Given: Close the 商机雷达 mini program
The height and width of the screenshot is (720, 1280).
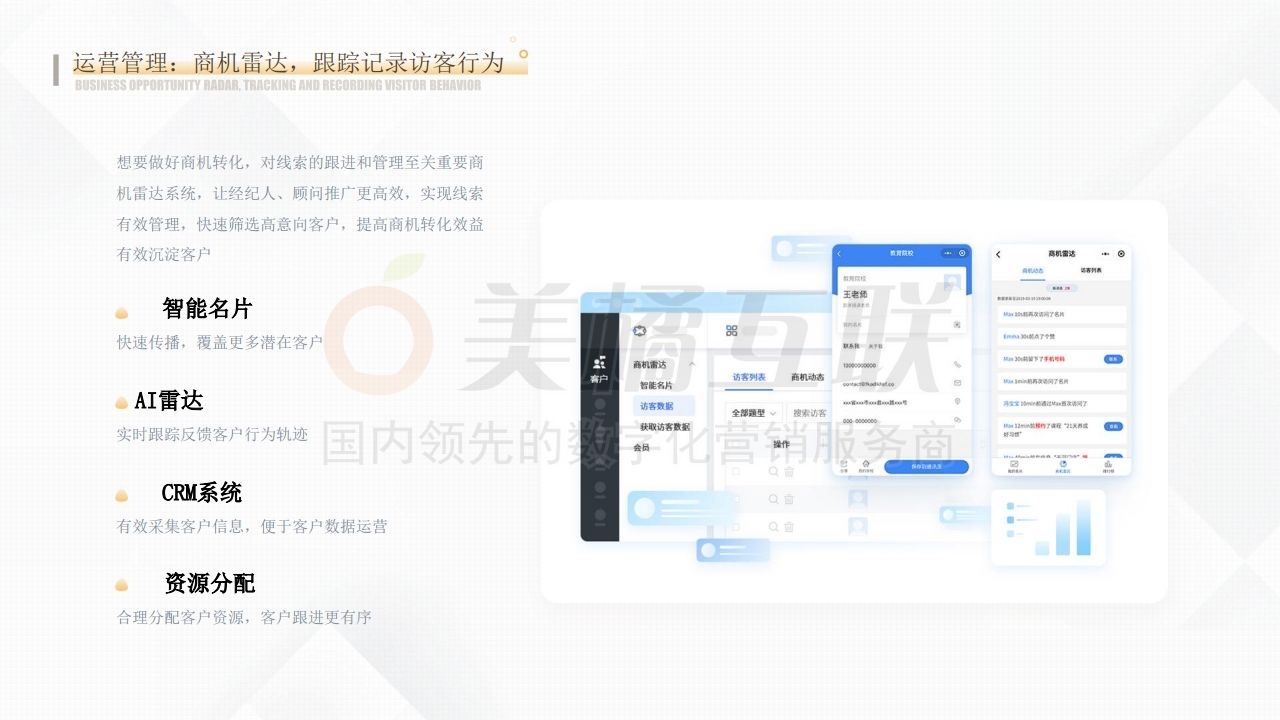Looking at the screenshot, I should coord(1121,254).
